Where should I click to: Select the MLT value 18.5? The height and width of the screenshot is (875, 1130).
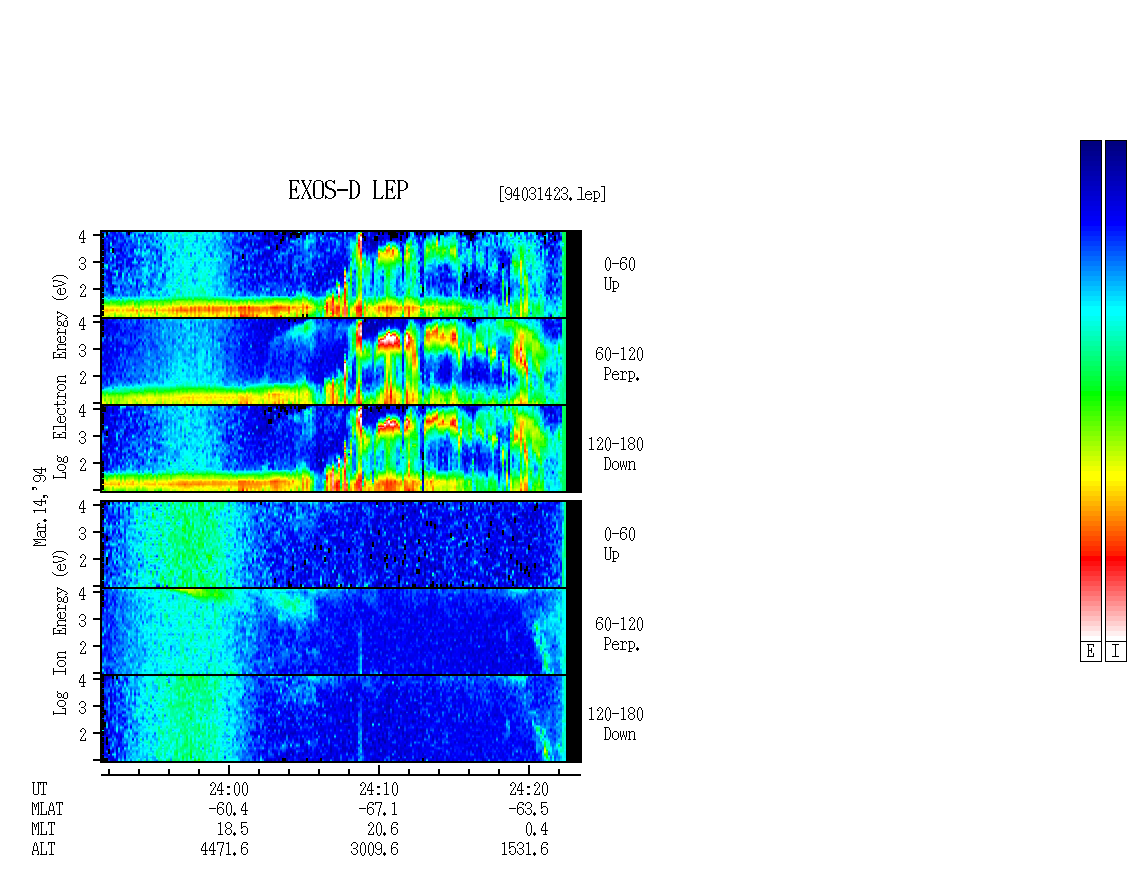pyautogui.click(x=233, y=830)
